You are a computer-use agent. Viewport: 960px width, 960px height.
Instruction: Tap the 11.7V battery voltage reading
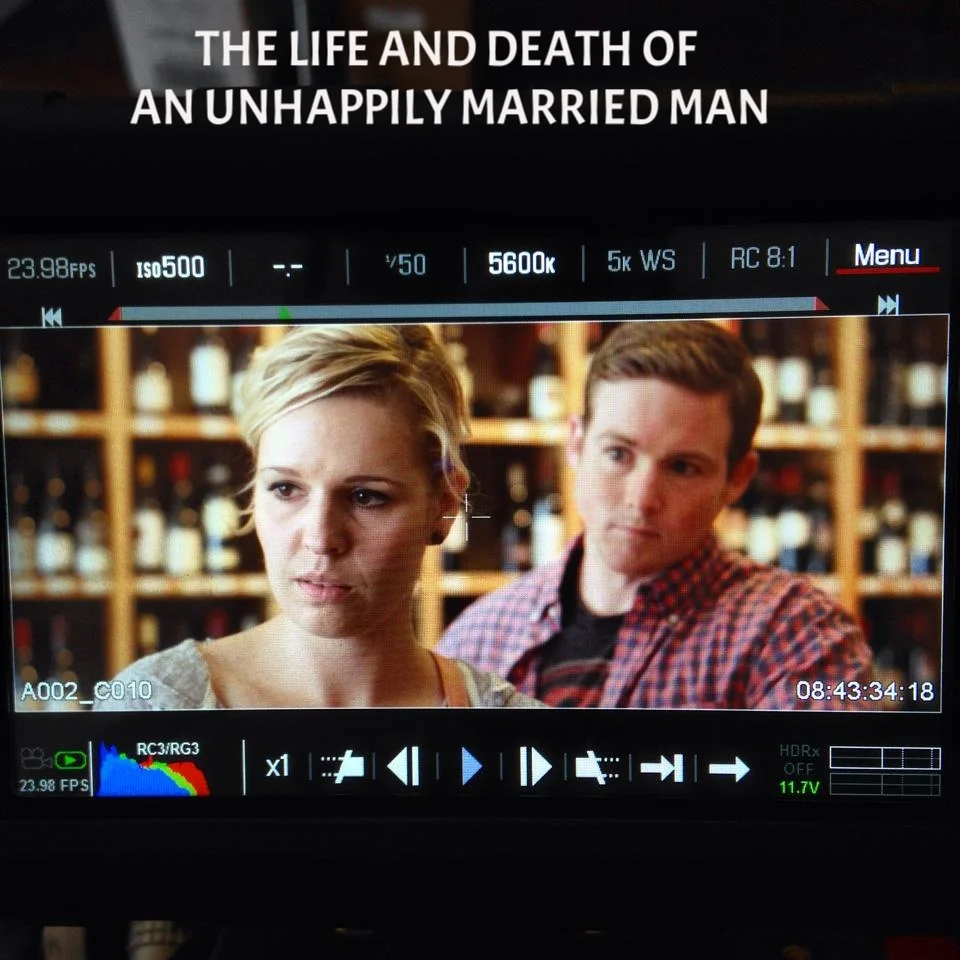799,787
